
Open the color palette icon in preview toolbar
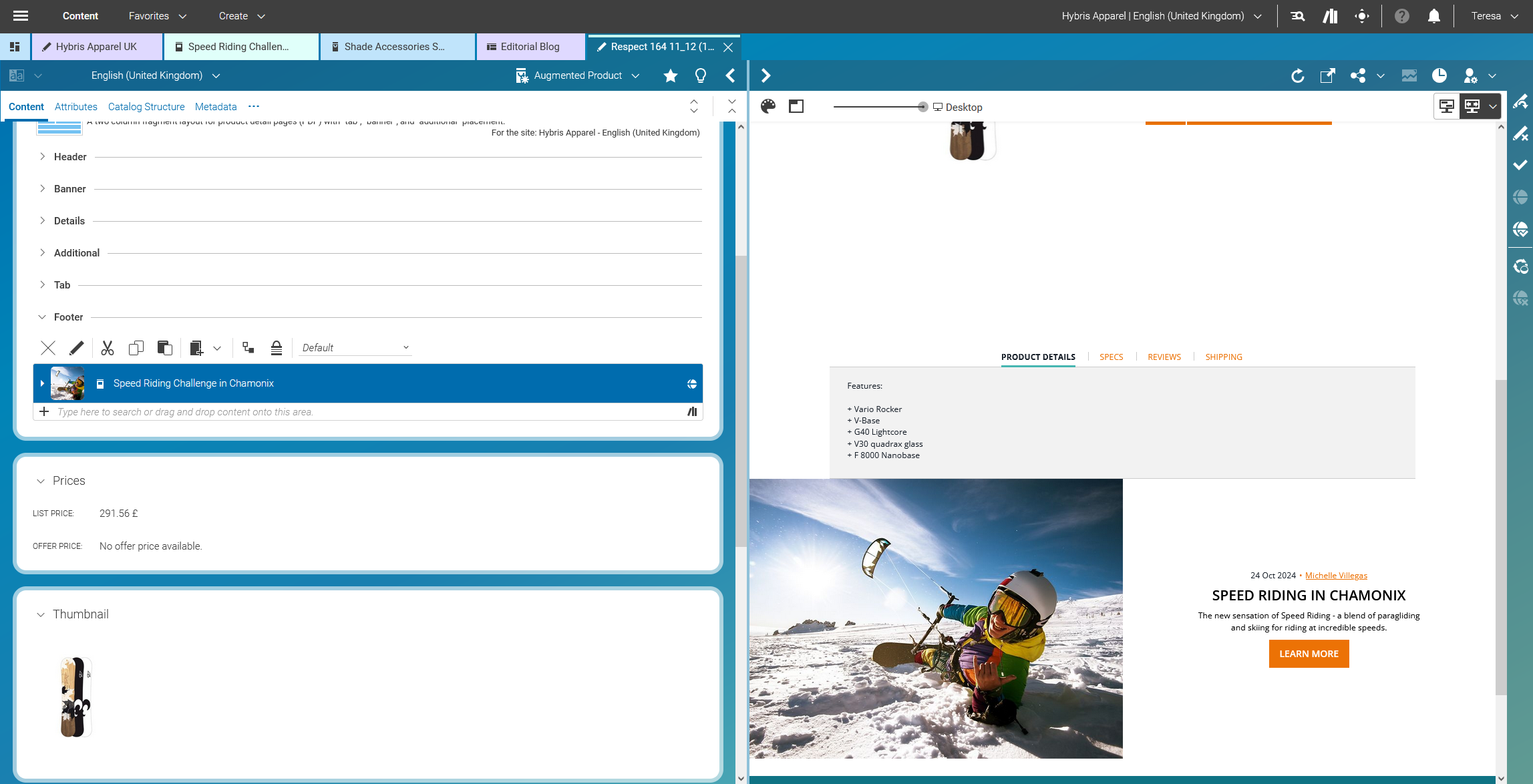coord(768,106)
